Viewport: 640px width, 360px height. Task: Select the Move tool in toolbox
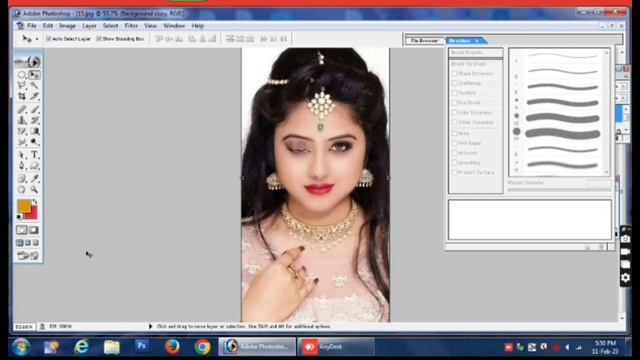(x=34, y=75)
